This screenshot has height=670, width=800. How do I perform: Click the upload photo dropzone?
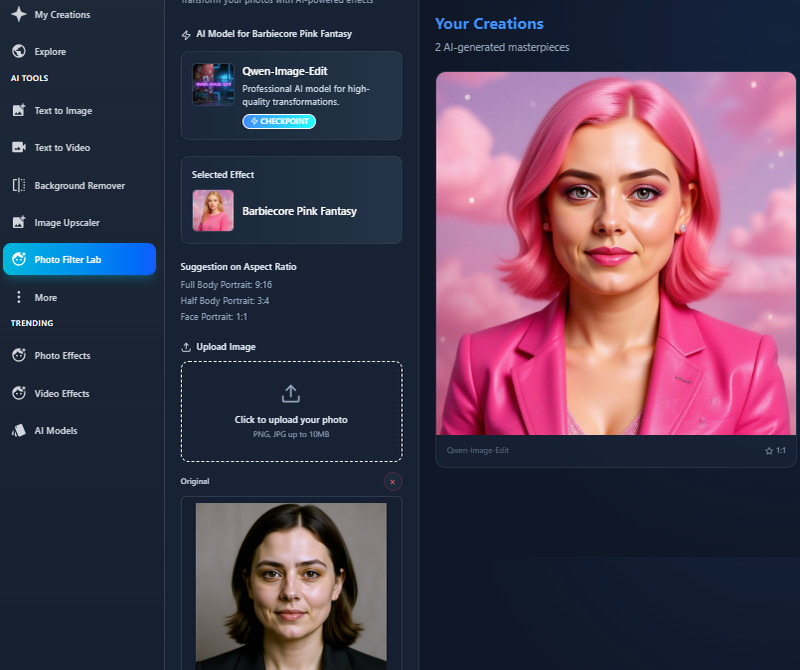click(291, 411)
